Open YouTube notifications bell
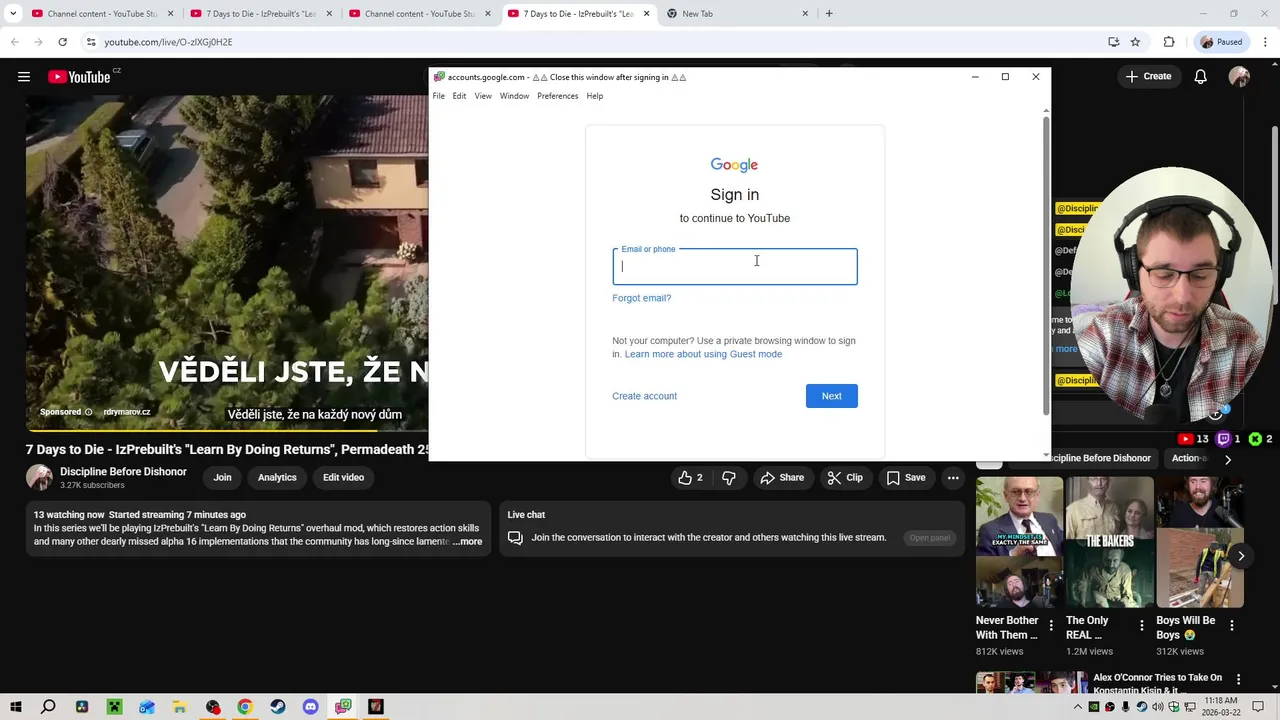This screenshot has width=1280, height=720. click(1200, 77)
